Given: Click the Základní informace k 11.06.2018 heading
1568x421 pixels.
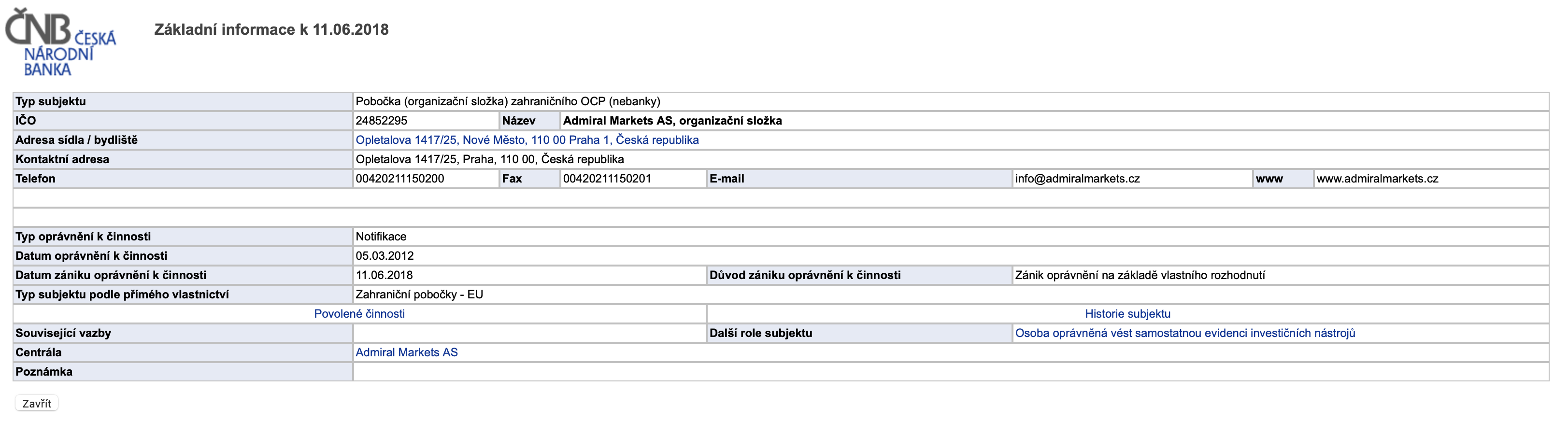Looking at the screenshot, I should [x=271, y=29].
